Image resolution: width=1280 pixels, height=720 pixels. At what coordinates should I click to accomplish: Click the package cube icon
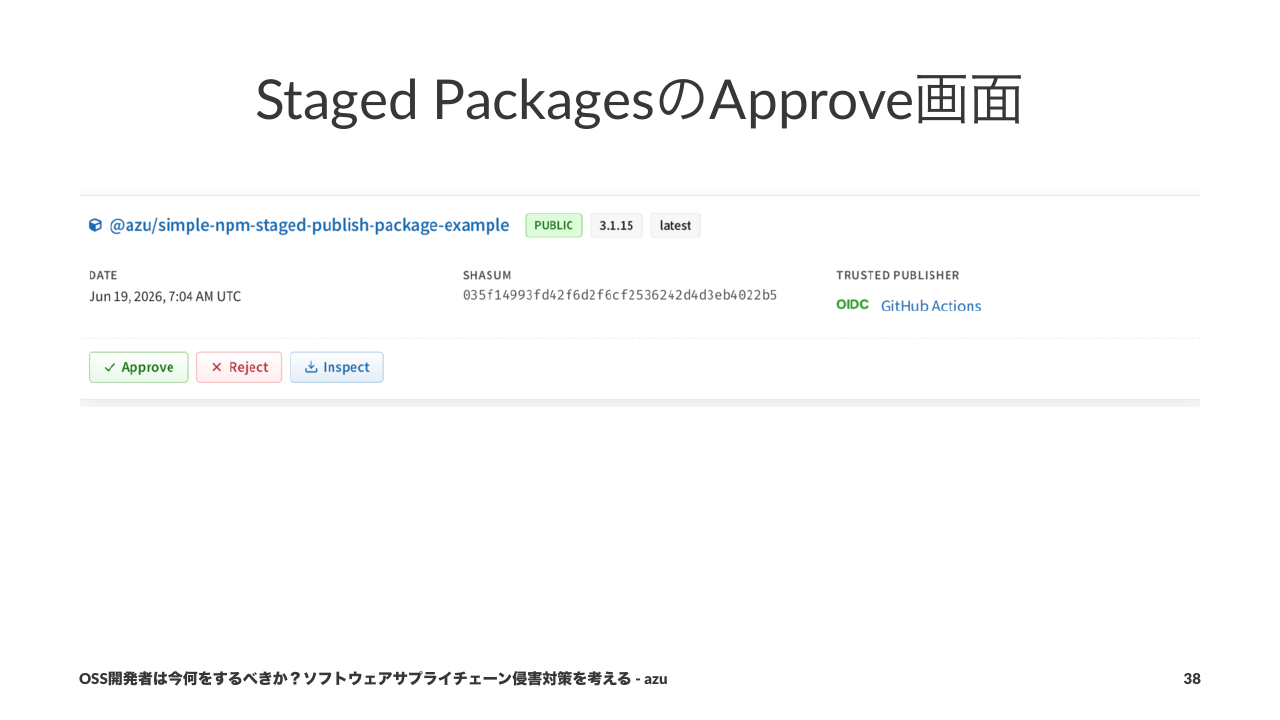pos(95,225)
